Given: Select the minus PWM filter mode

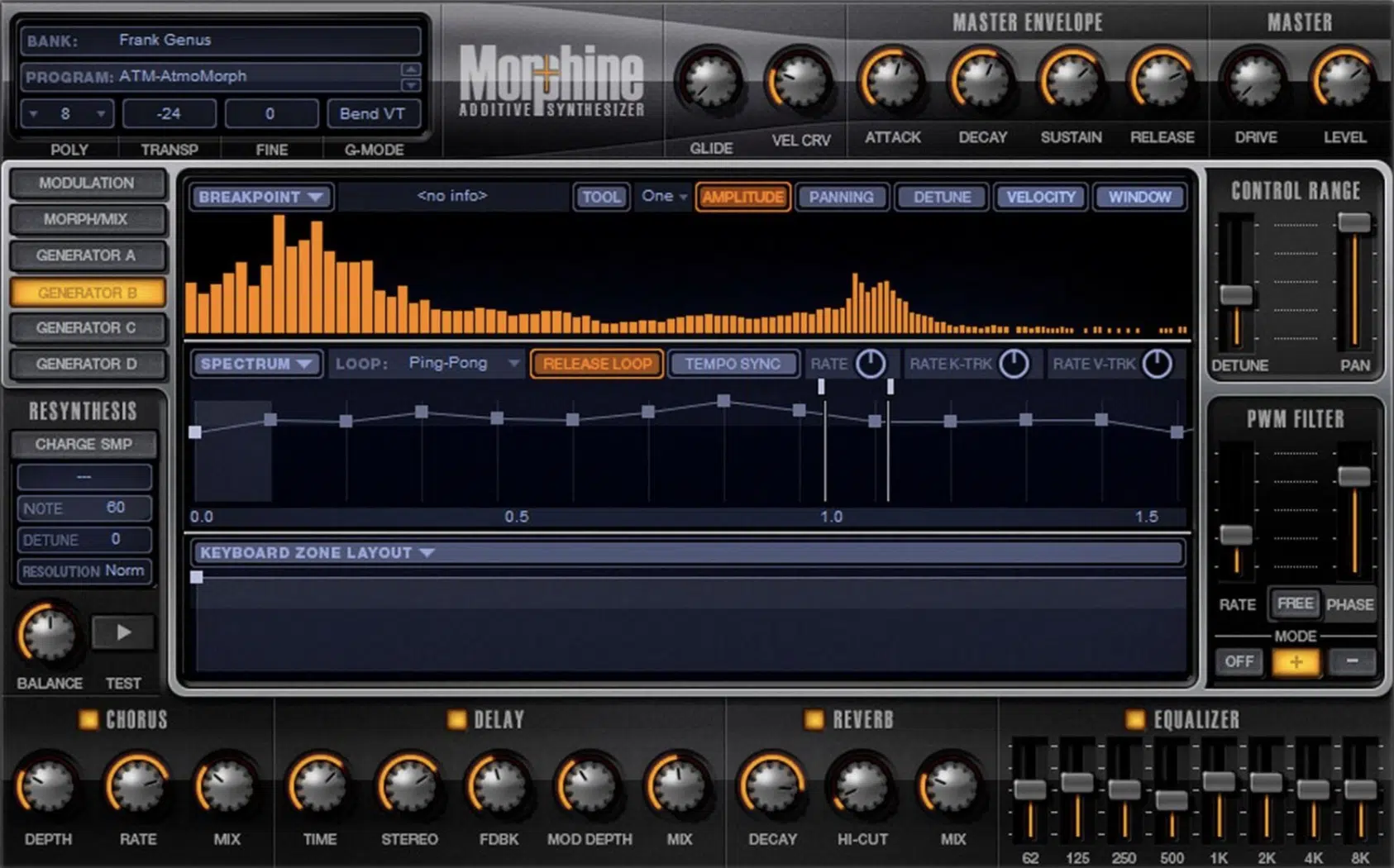Looking at the screenshot, I should coord(1352,661).
